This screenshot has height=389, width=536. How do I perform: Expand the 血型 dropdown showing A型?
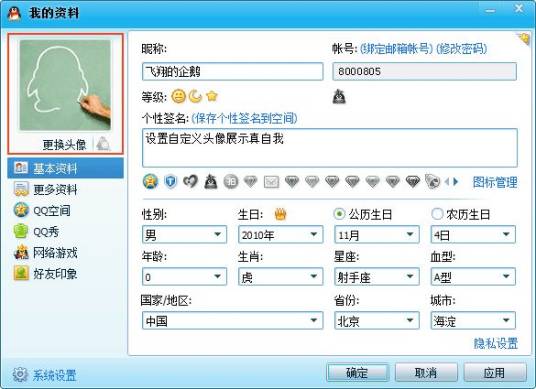coord(473,277)
